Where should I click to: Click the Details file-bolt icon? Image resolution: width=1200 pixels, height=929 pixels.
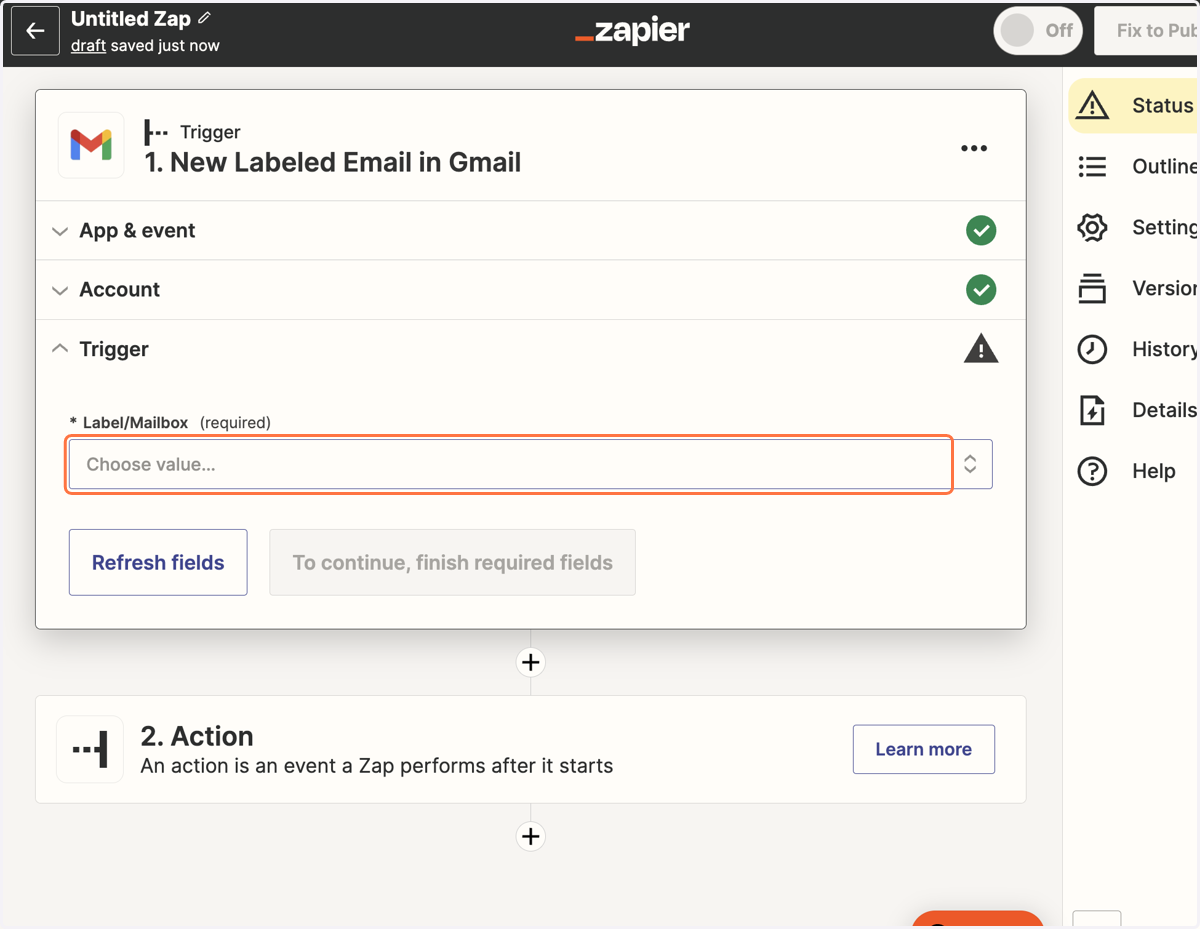[1092, 410]
